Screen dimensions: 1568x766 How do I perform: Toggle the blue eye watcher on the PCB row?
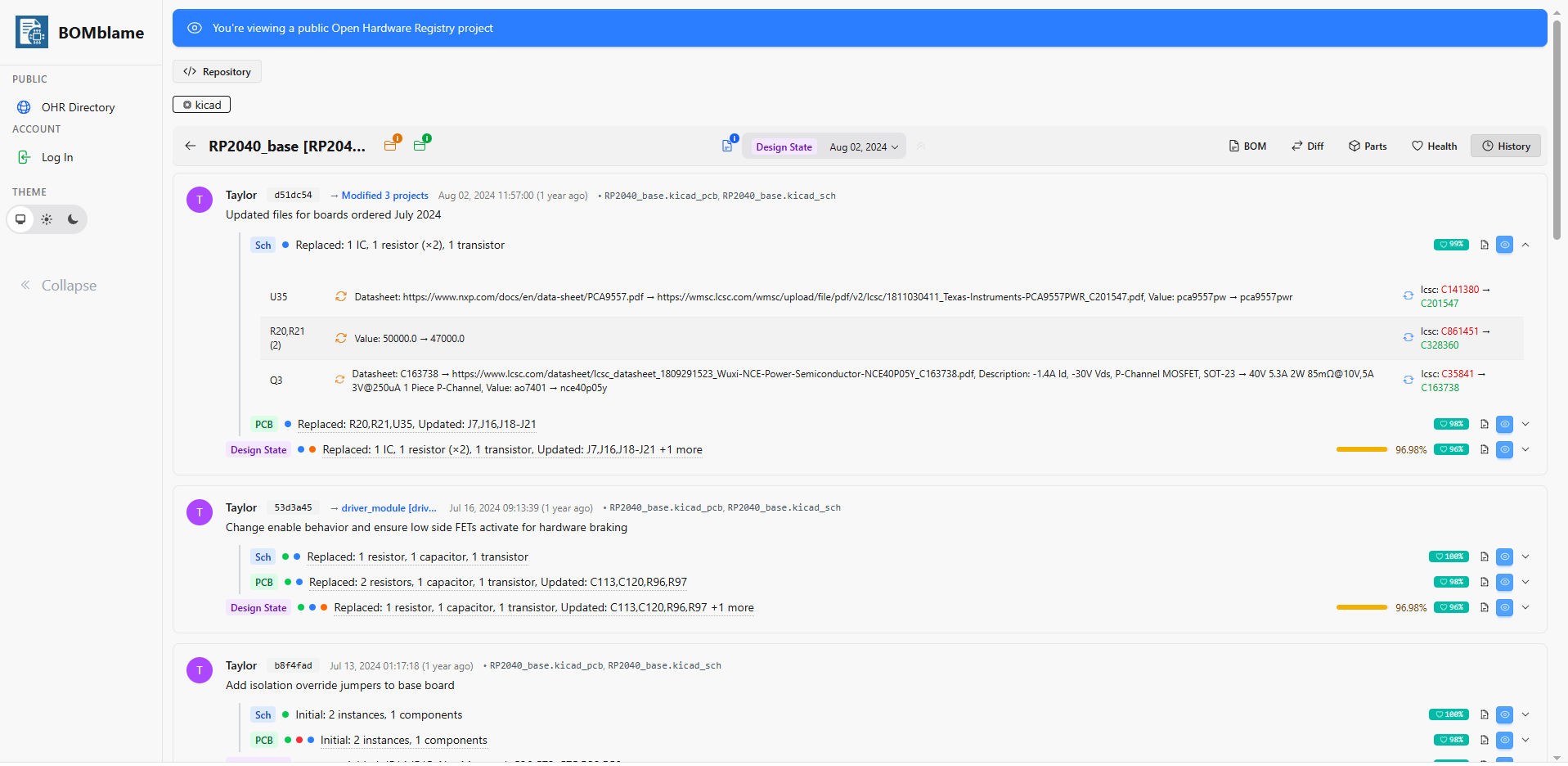click(1504, 424)
